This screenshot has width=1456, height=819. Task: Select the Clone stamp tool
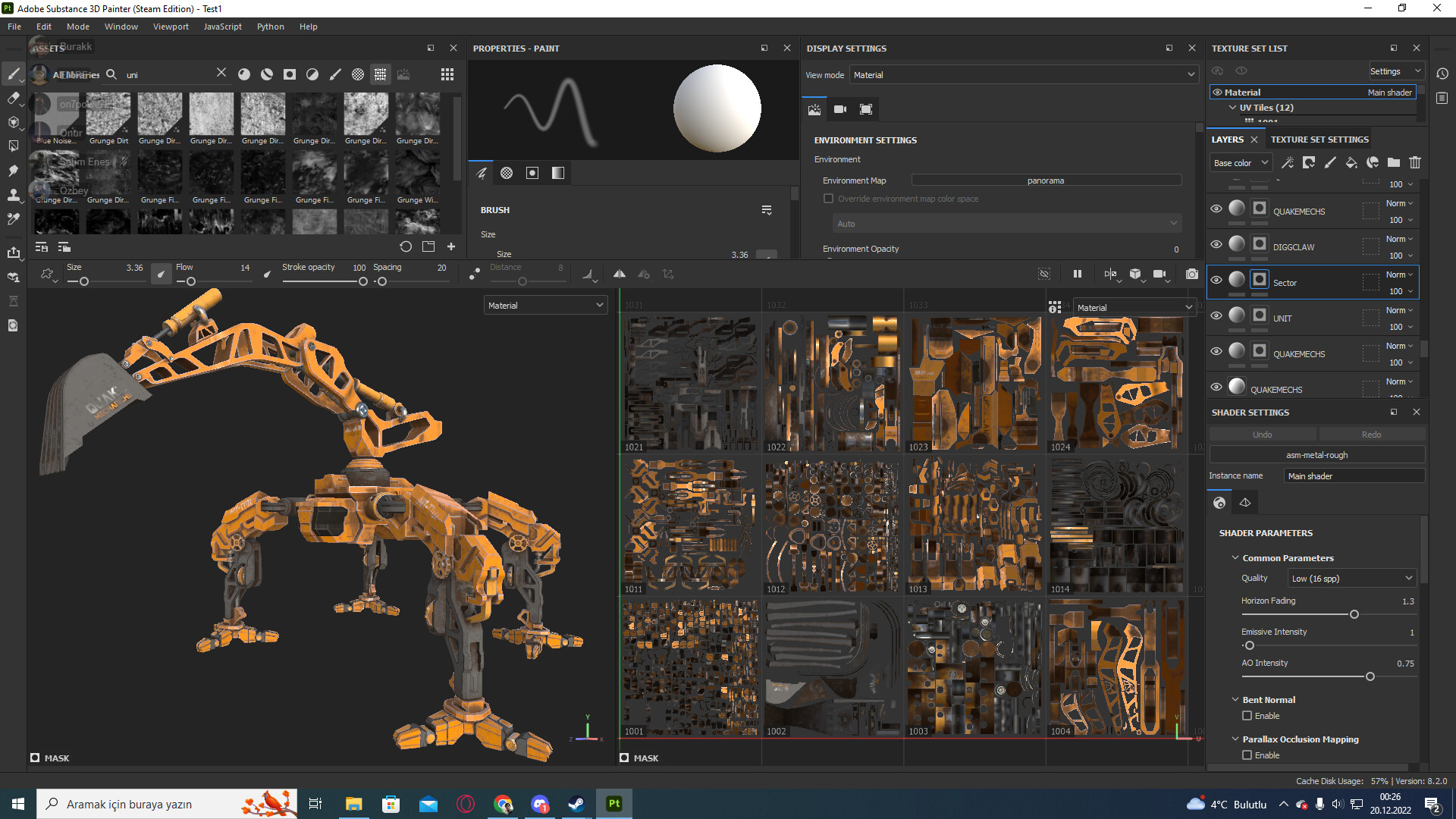14,195
